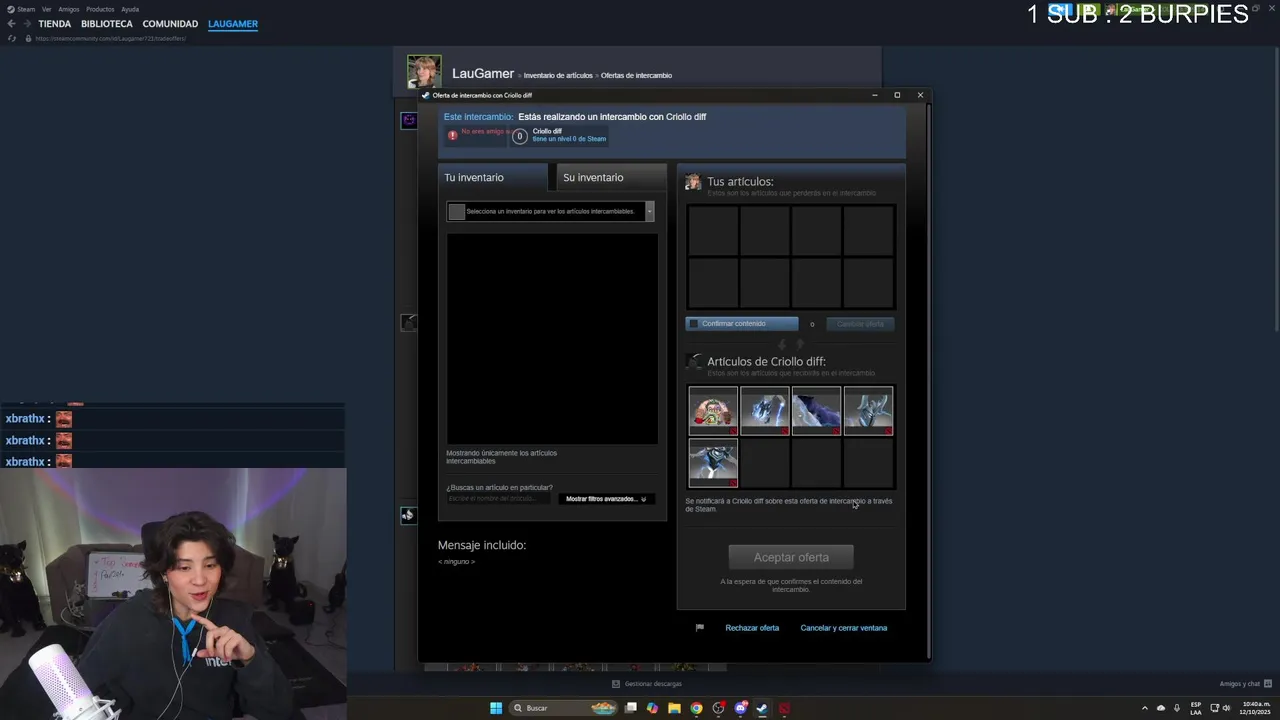Switch to Tu inventario tab
1280x720 pixels.
(x=493, y=177)
